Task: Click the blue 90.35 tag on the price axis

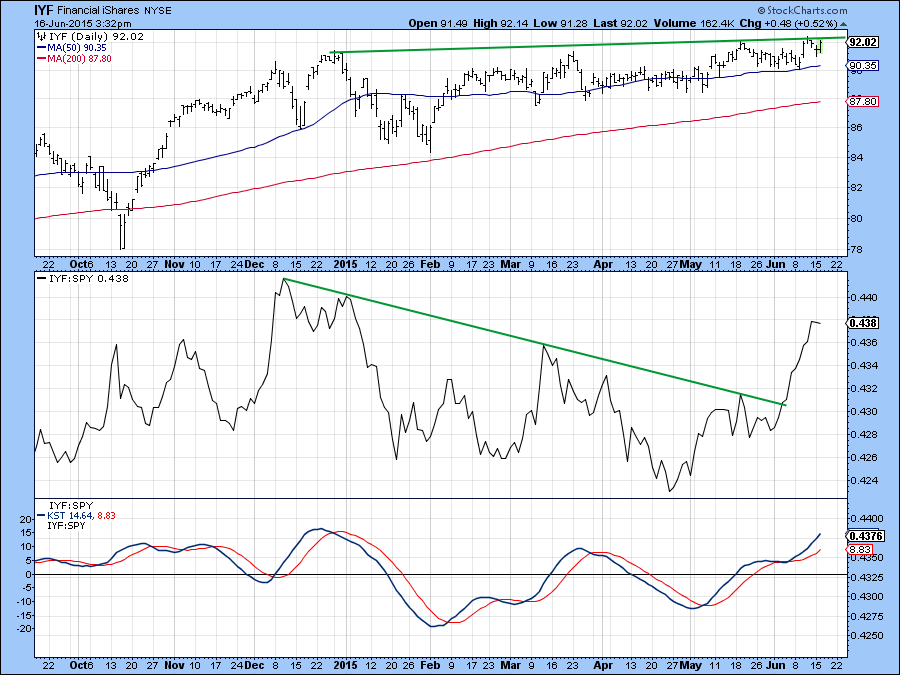Action: (x=863, y=65)
